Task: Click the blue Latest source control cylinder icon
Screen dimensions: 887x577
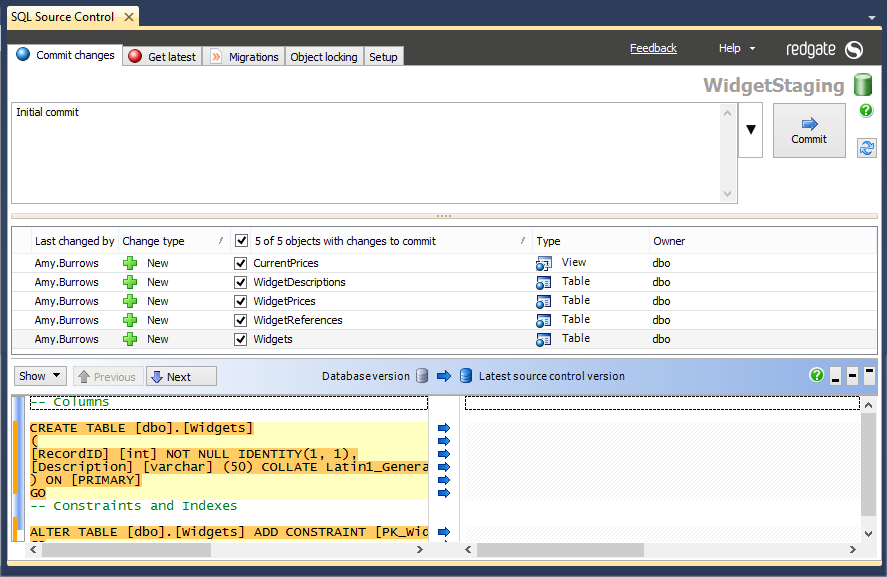Action: [466, 376]
